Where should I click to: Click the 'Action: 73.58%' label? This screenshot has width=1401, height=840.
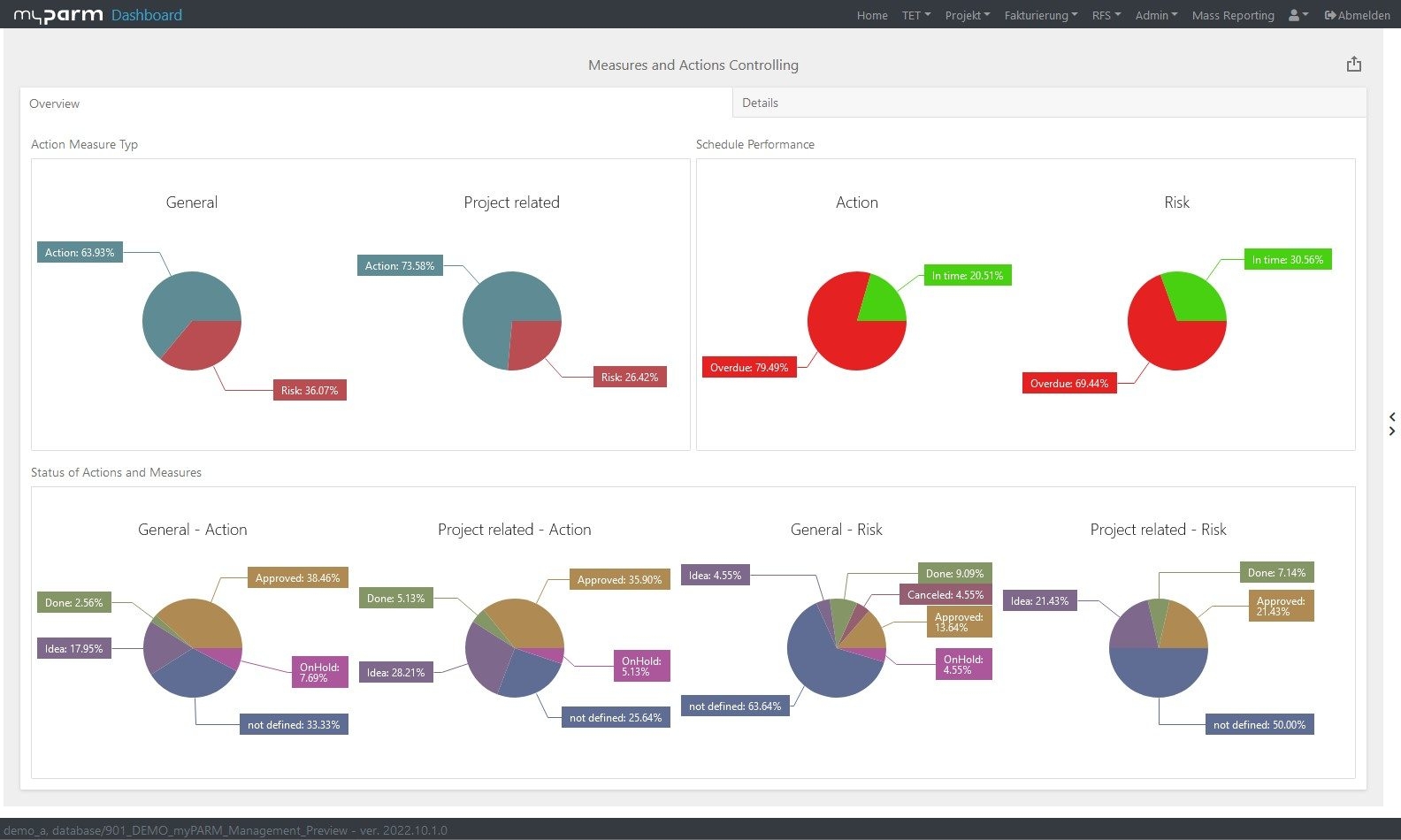coord(400,265)
